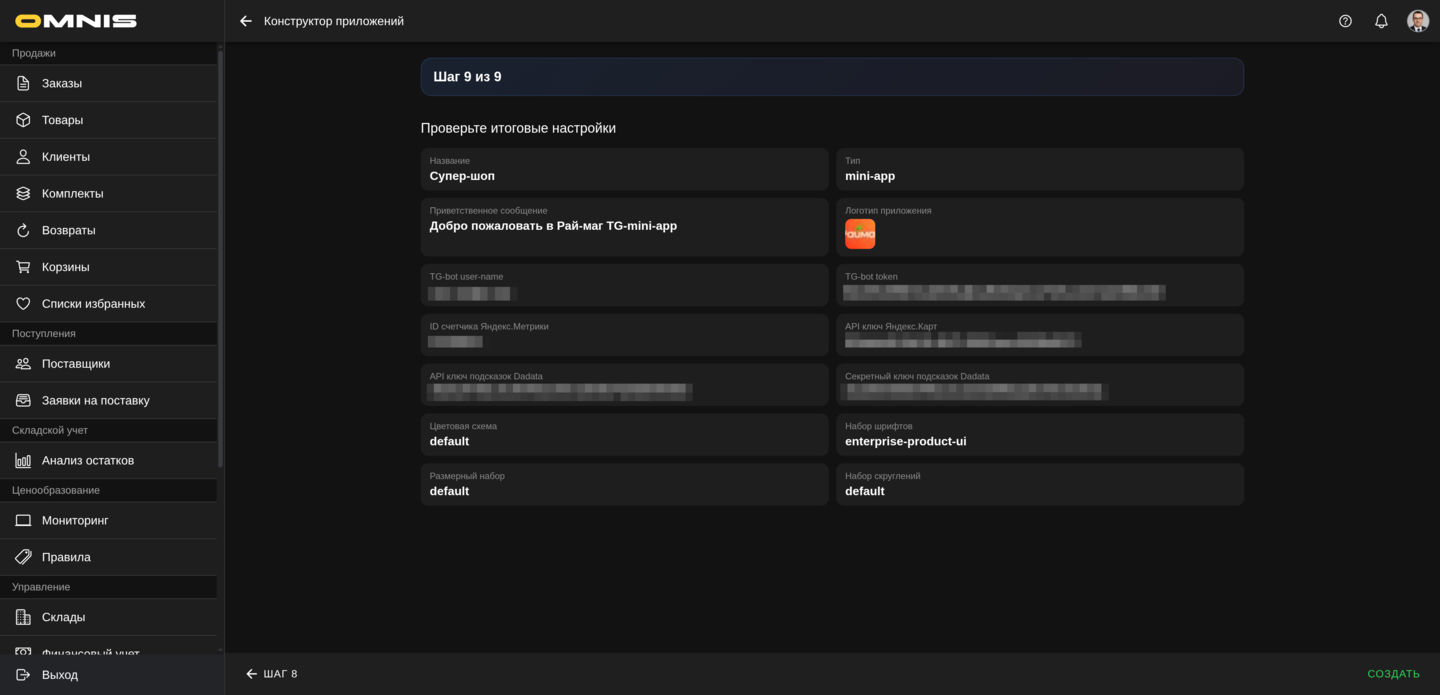Click the Товары box icon
The image size is (1440, 695).
click(x=23, y=120)
